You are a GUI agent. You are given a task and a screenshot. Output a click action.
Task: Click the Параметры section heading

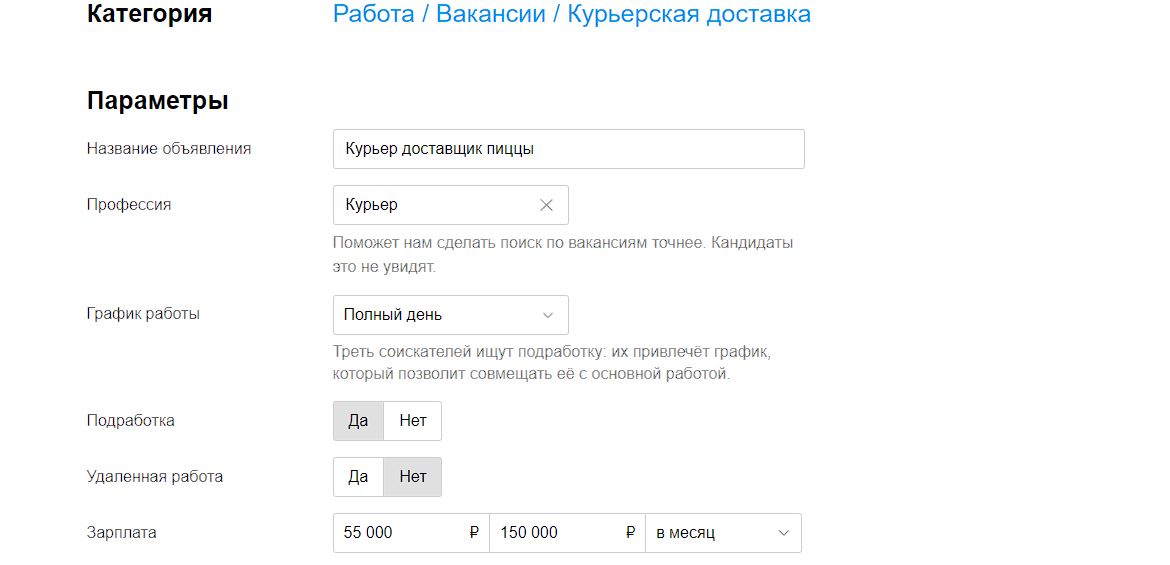click(157, 101)
